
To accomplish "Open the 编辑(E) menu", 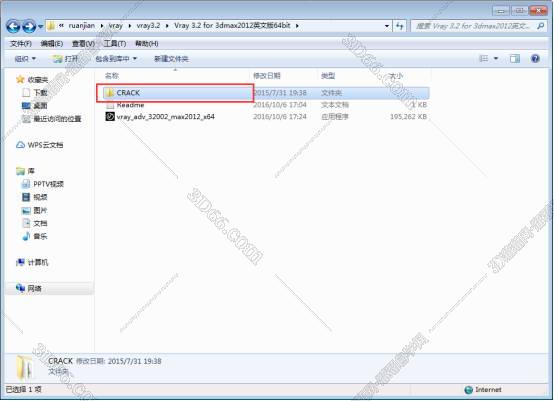I will [x=52, y=43].
